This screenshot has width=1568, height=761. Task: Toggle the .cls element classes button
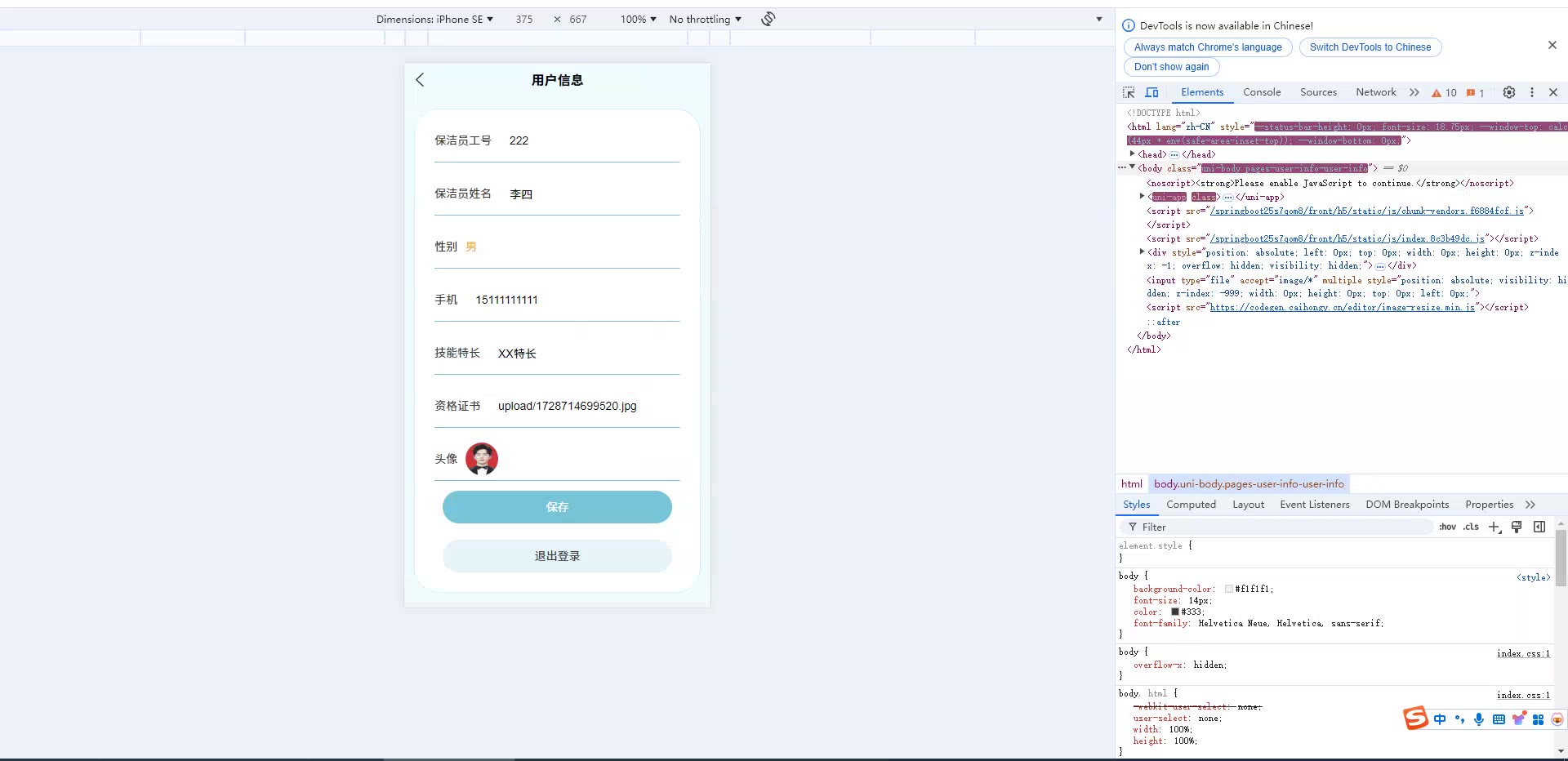tap(1471, 527)
